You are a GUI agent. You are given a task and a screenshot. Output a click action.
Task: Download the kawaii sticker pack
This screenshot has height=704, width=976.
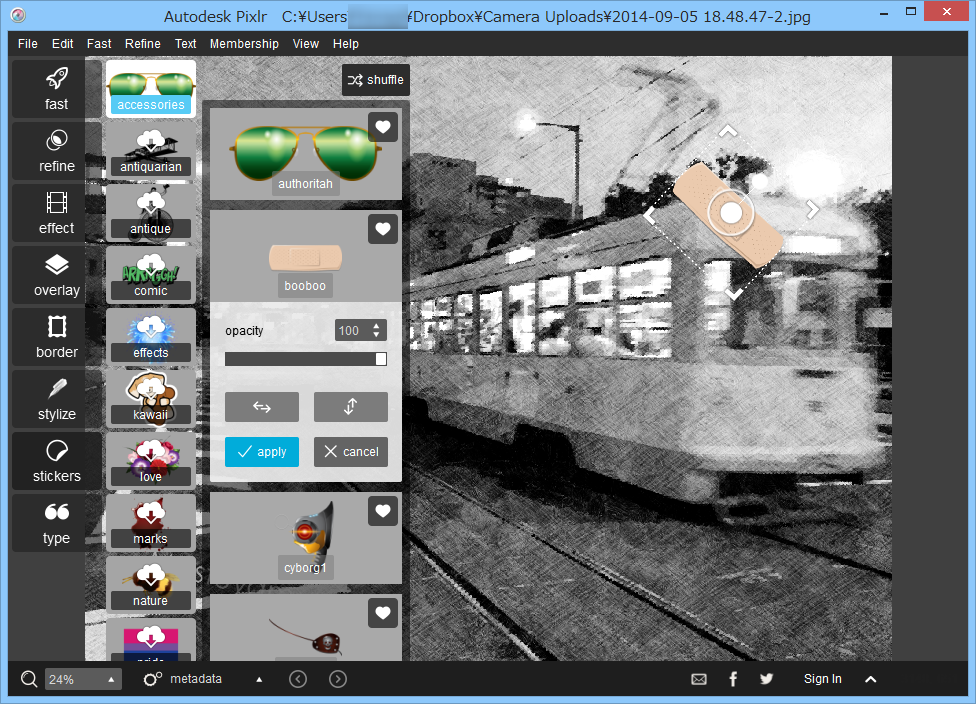(x=151, y=399)
